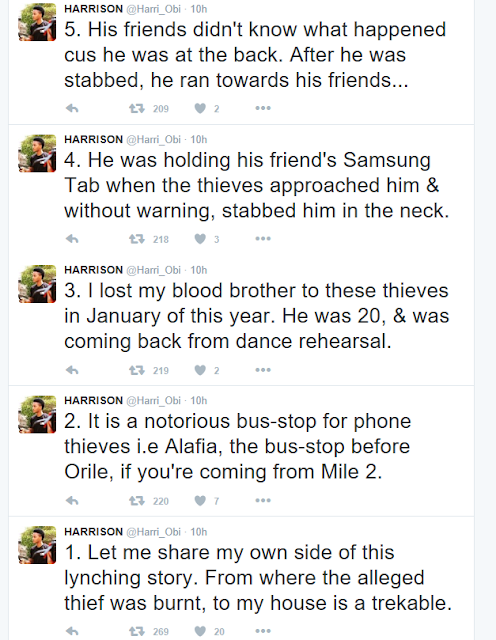Reply to the notorious bus-stop tweet
496x640 pixels.
pos(72,500)
